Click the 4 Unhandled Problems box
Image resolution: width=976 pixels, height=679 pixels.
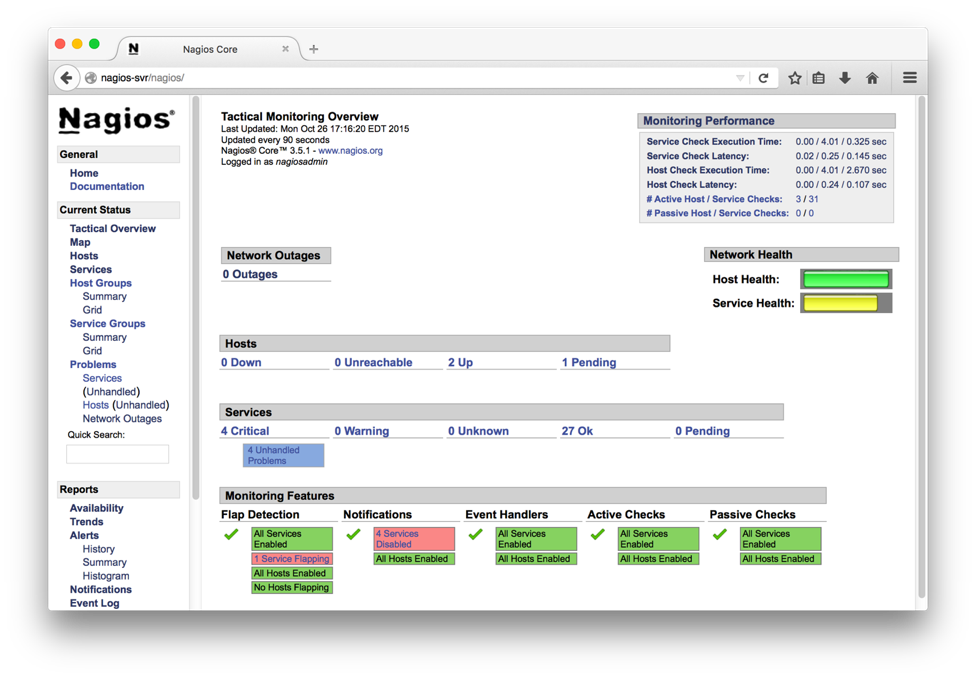[x=283, y=456]
